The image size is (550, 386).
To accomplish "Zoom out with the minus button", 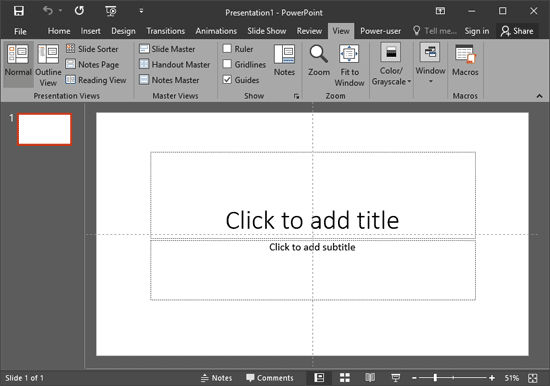I will (x=414, y=378).
